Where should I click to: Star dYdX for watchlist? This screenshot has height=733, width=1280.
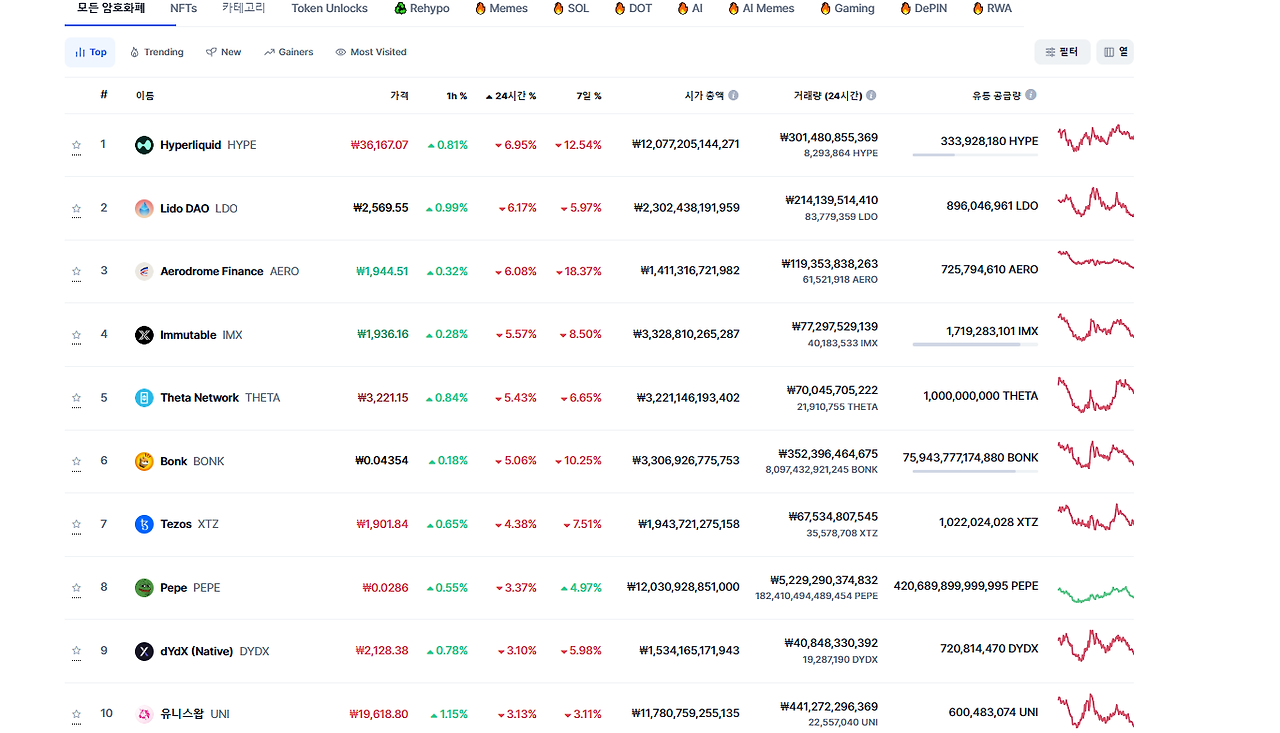click(x=76, y=651)
